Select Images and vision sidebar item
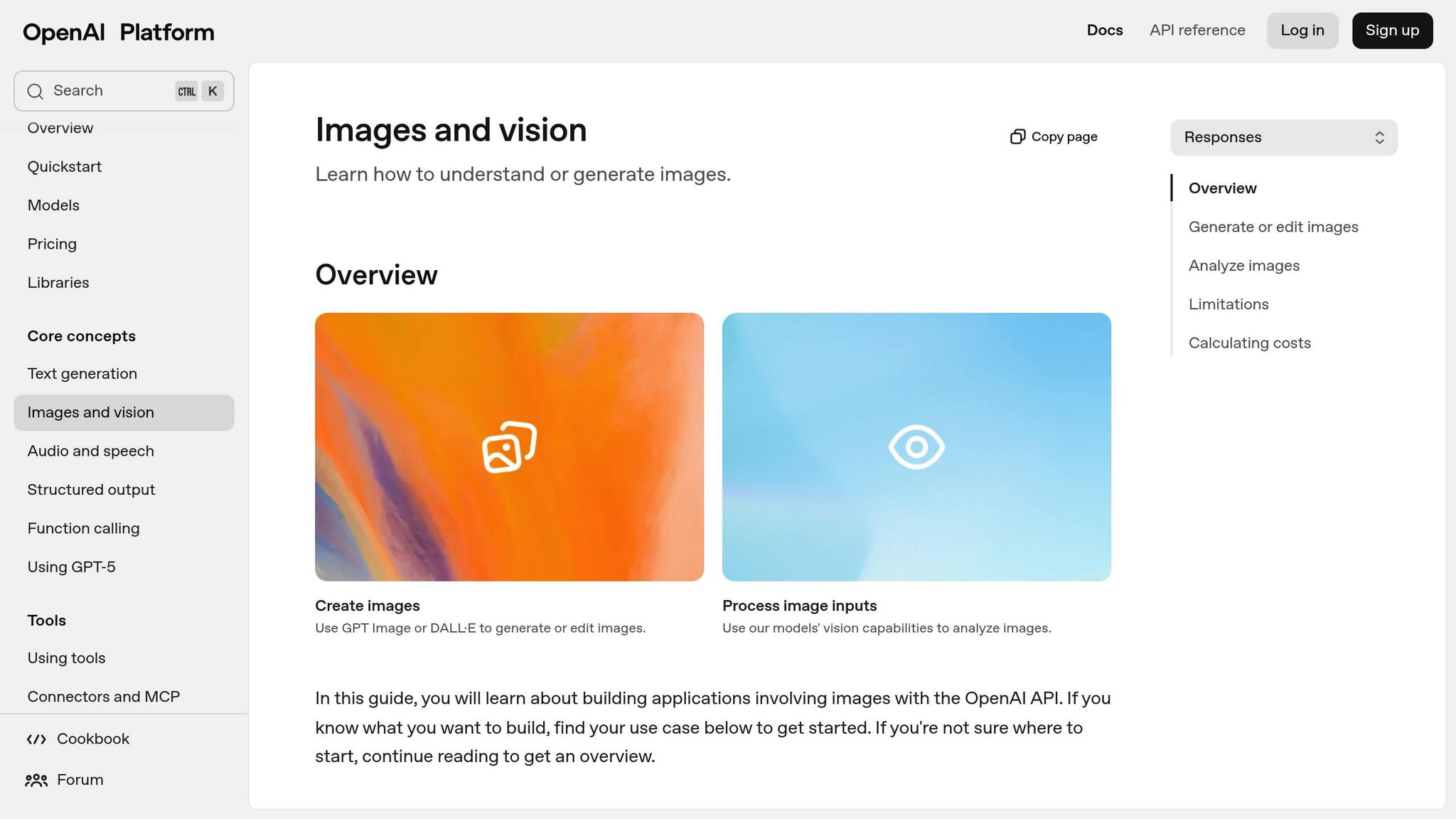 (124, 412)
